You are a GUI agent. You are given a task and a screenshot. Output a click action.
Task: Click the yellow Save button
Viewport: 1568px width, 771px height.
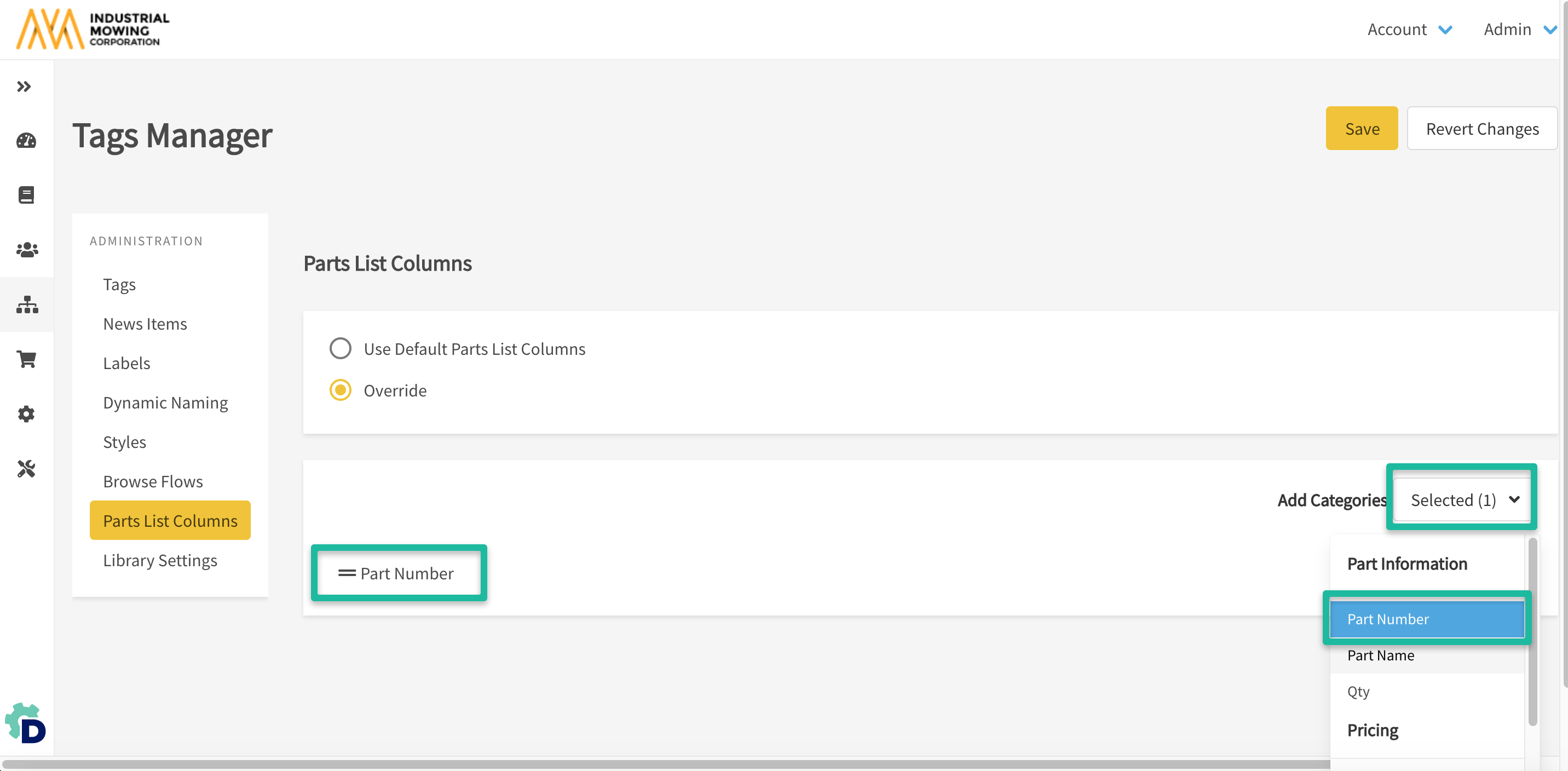[x=1362, y=129]
